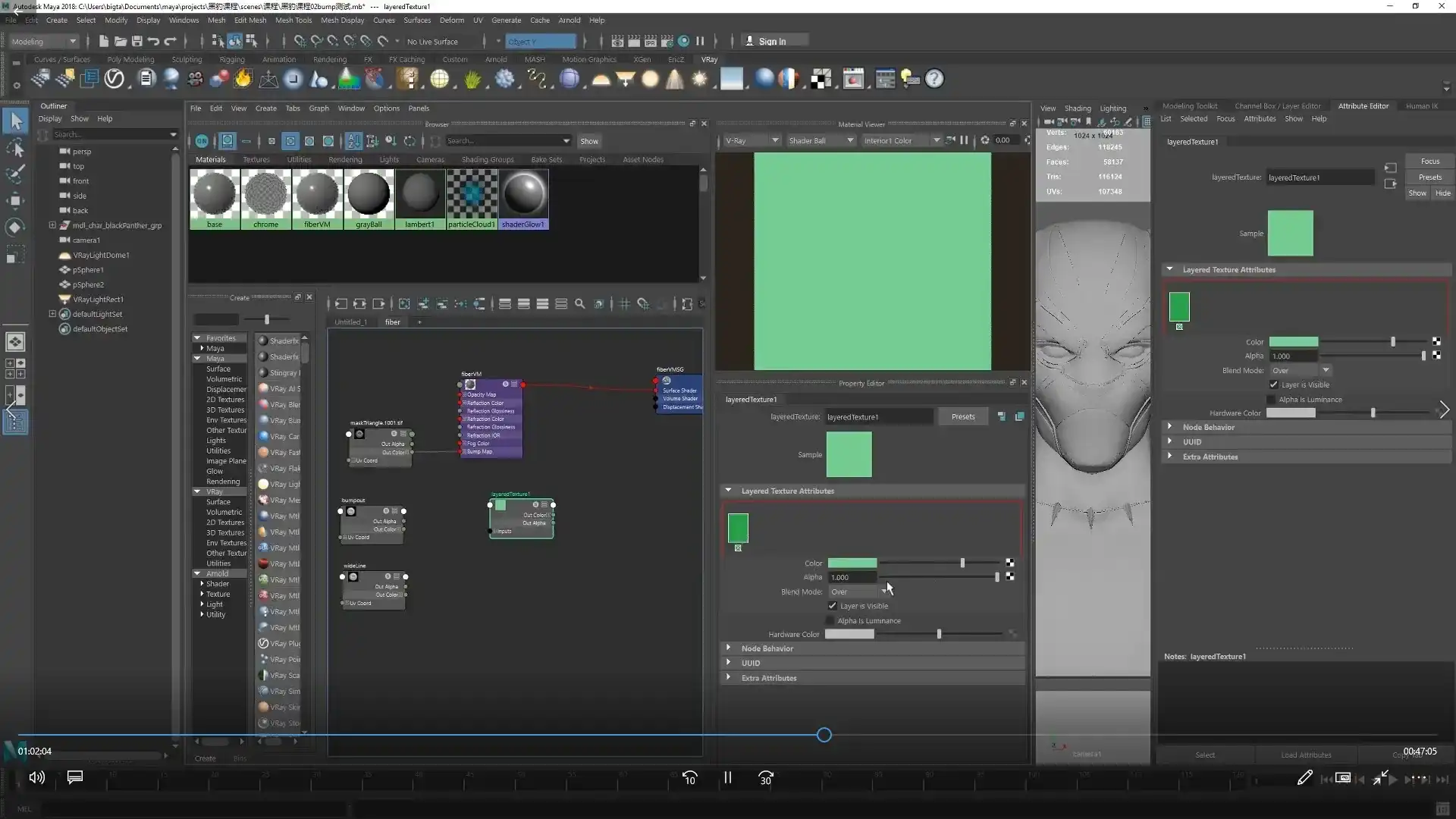This screenshot has height=819, width=1456.
Task: Click the help question mark shelf icon
Action: [x=934, y=79]
